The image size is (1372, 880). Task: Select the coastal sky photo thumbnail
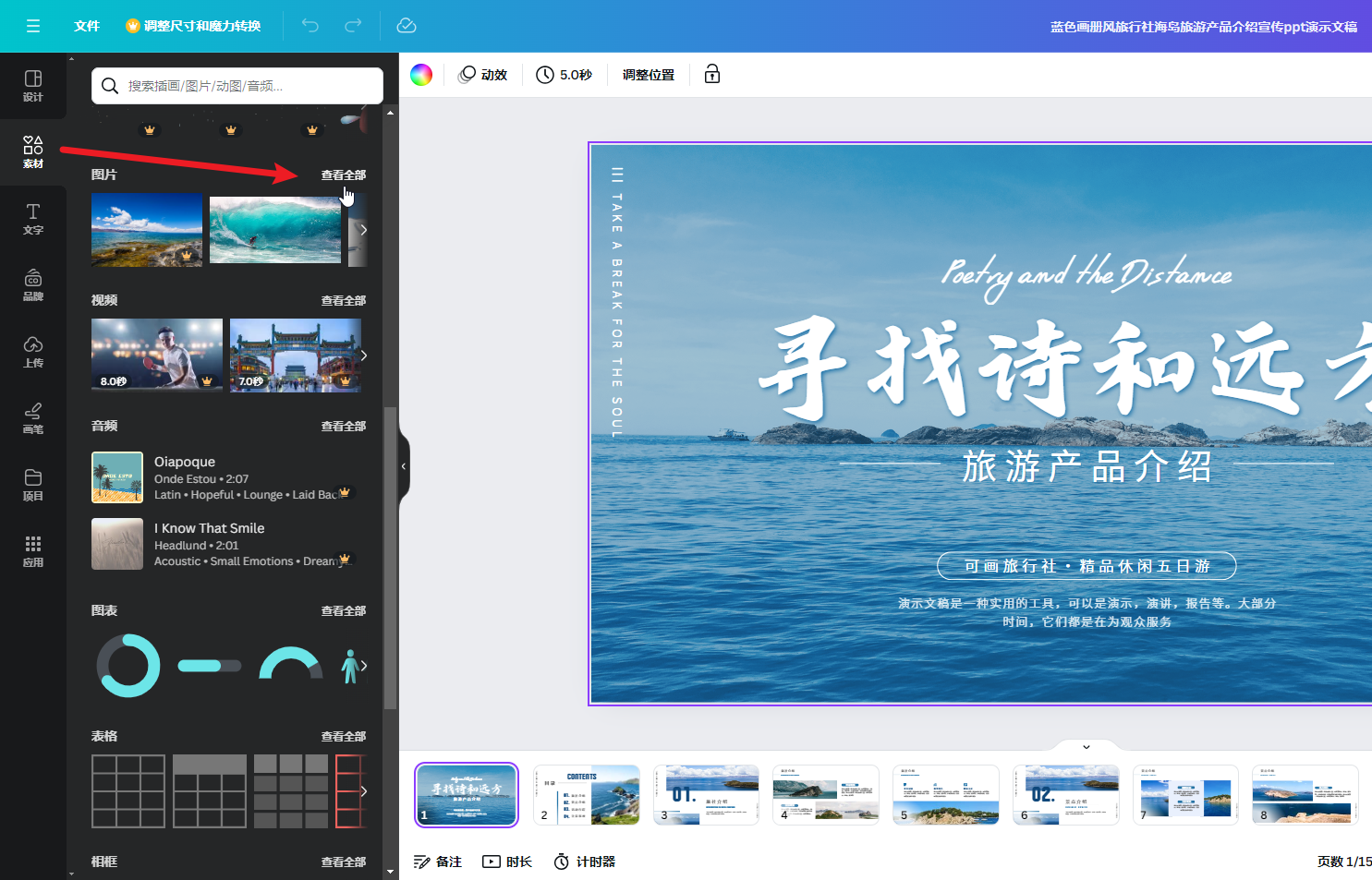tap(147, 230)
